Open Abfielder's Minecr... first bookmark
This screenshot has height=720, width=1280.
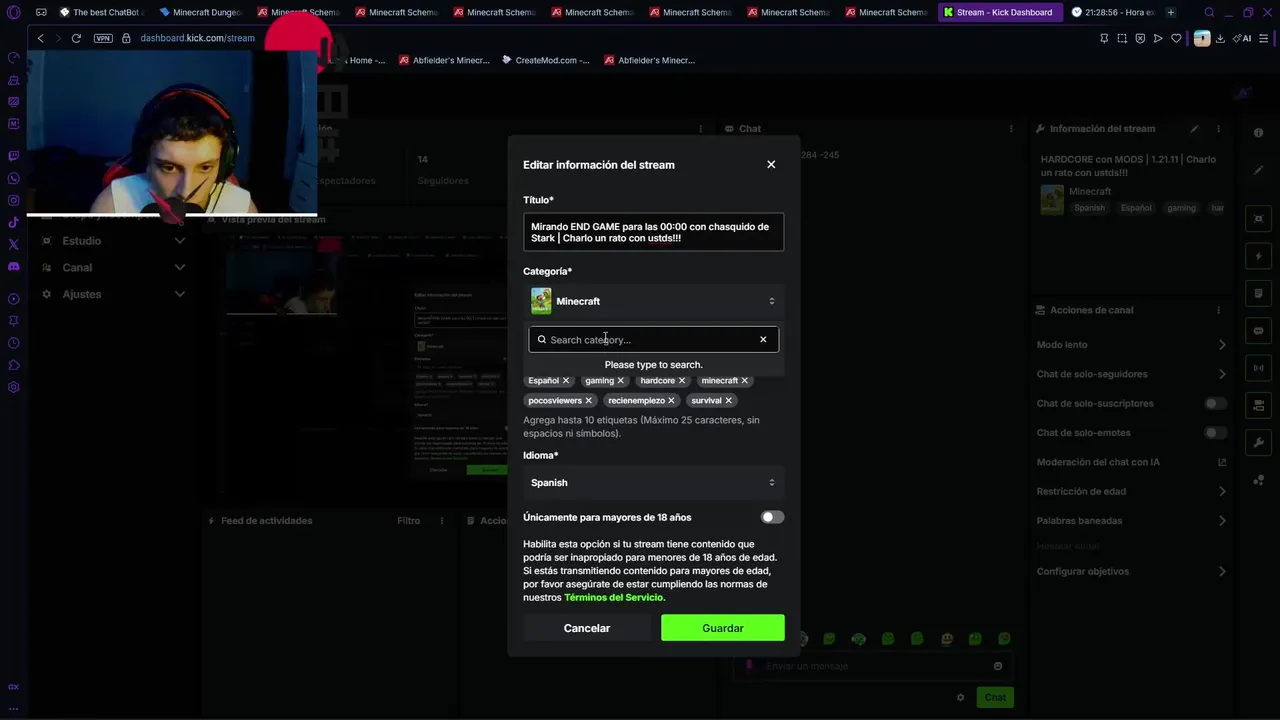point(444,60)
